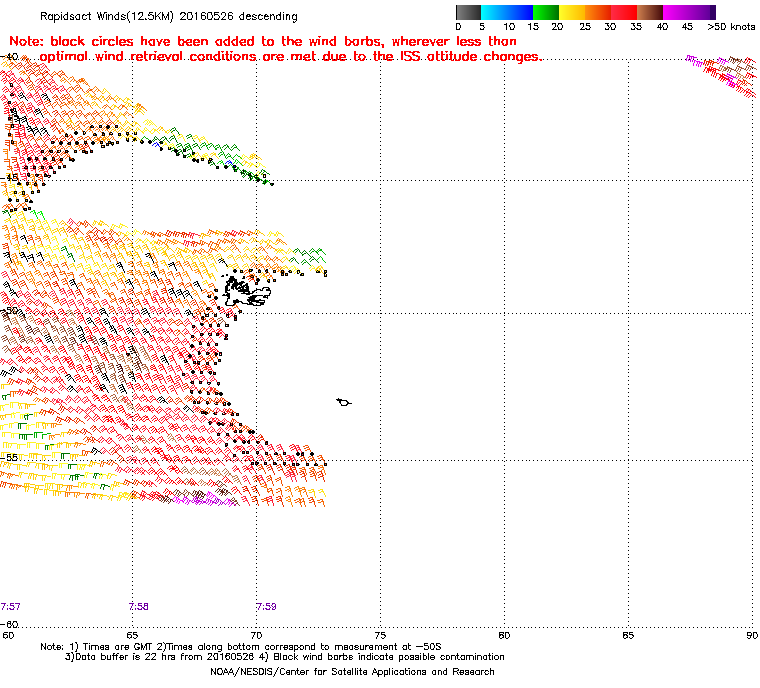Click the 7:59 time marker
This screenshot has width=760, height=688.
click(266, 607)
